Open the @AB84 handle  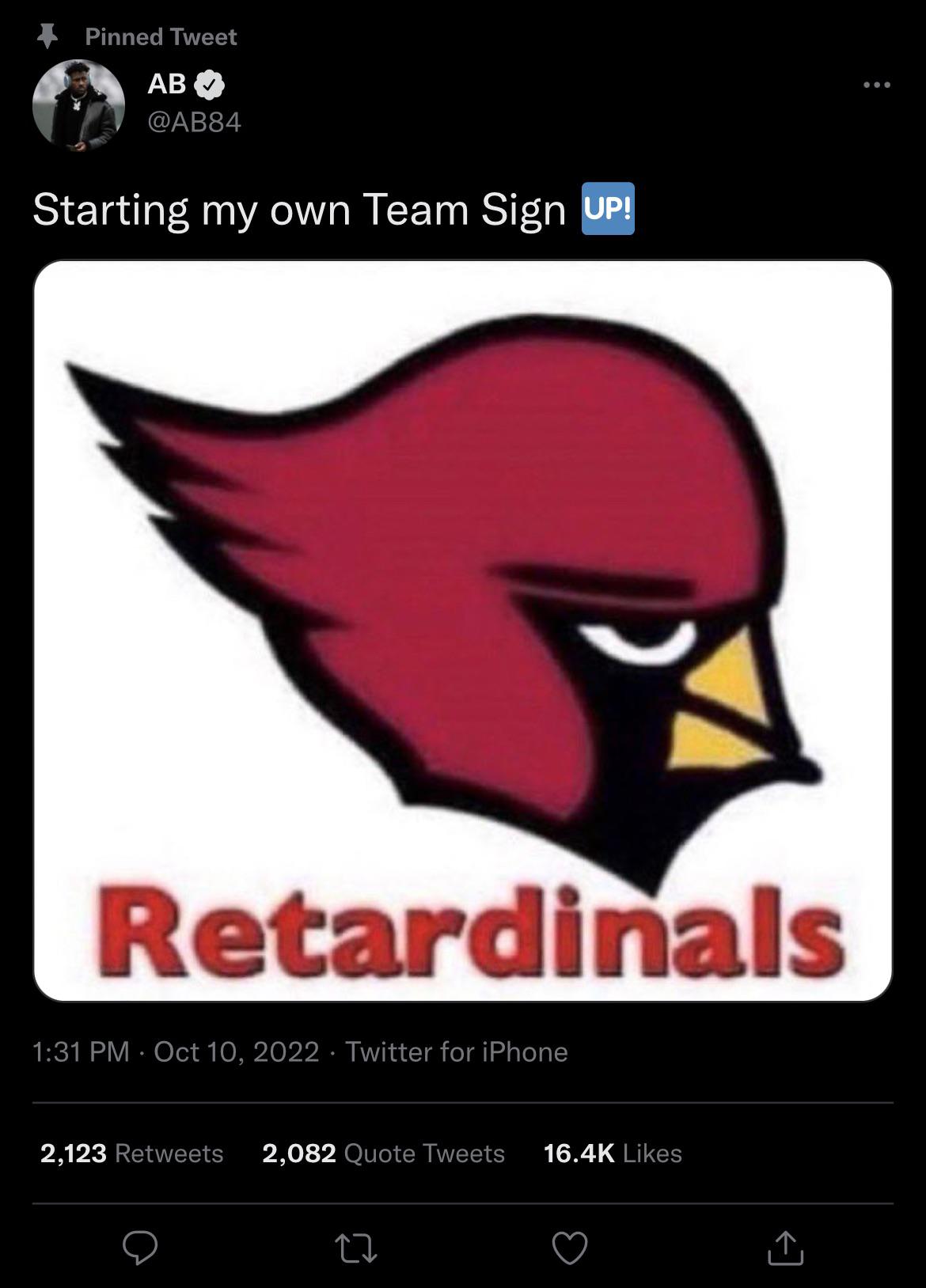point(194,122)
